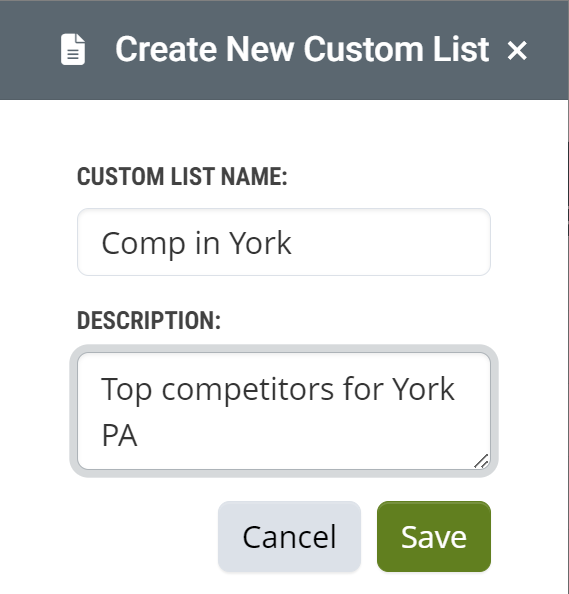Click the CUSTOM LIST NAME label

tap(182, 177)
